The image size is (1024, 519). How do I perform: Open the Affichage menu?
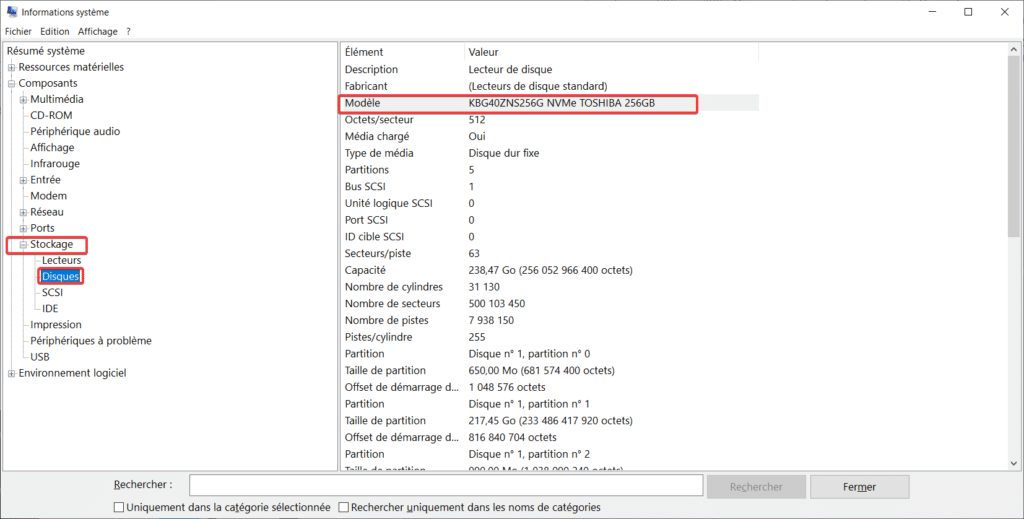pyautogui.click(x=98, y=31)
